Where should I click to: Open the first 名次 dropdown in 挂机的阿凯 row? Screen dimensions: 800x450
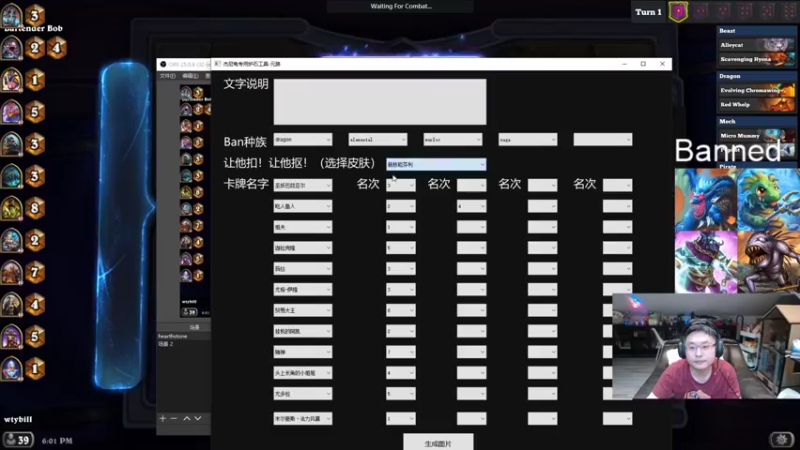pos(401,331)
